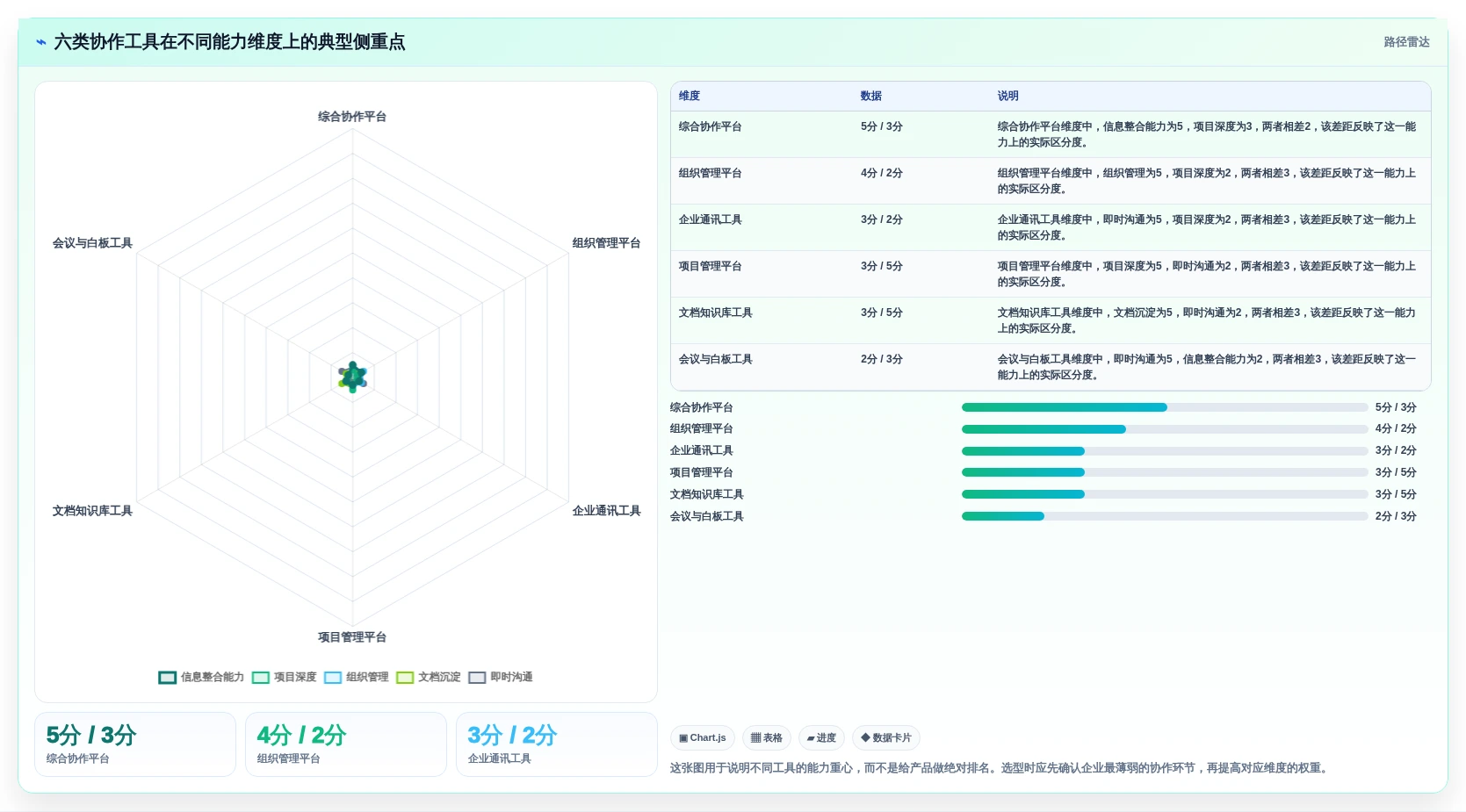Screen dimensions: 1466x812
Task: Select the 数据卡片 tag chip
Action: (886, 737)
